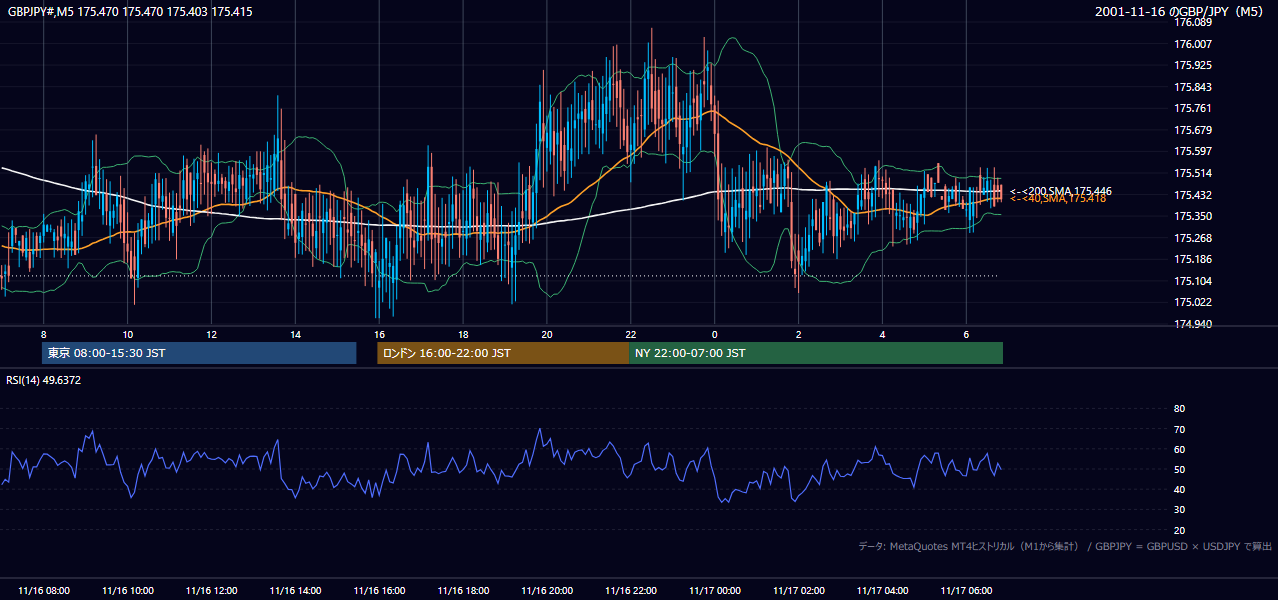Click the 11/17 02:00 time axis label
Viewport: 1278px width, 600px height.
798,591
